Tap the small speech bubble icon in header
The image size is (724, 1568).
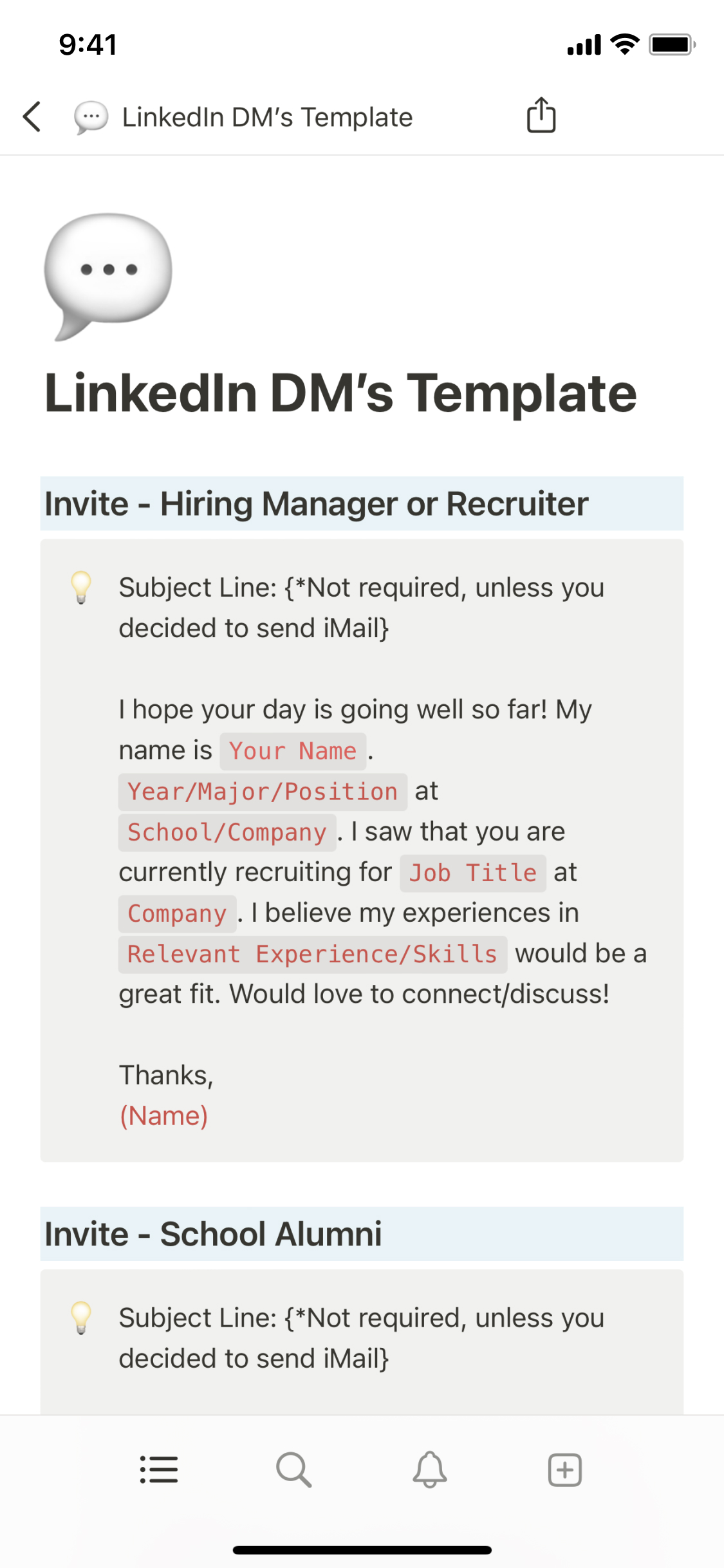click(91, 118)
